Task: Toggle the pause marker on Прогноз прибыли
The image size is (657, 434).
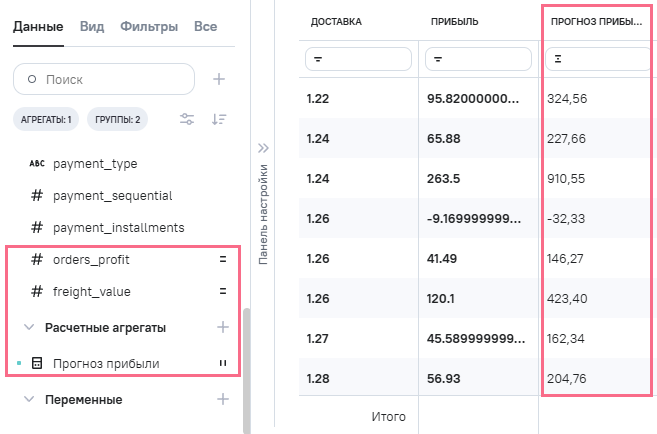Action: (223, 364)
